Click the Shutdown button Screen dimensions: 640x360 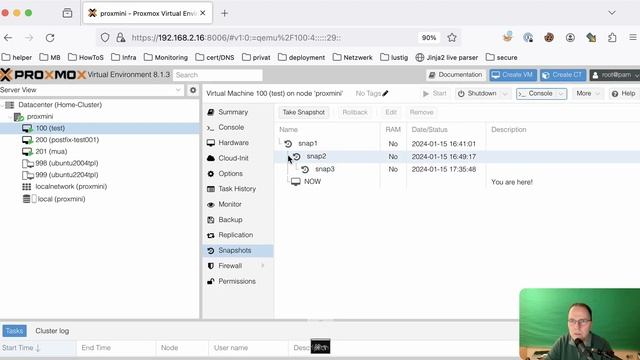coord(478,93)
